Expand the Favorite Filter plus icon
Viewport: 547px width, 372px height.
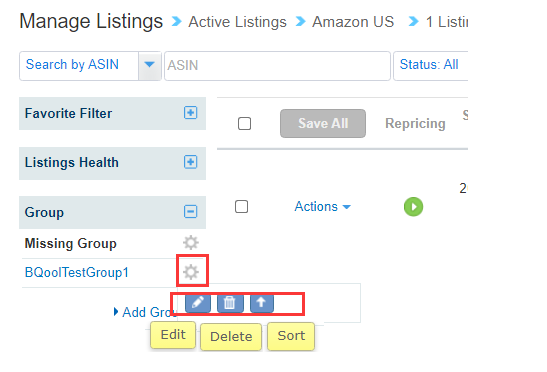(x=190, y=113)
